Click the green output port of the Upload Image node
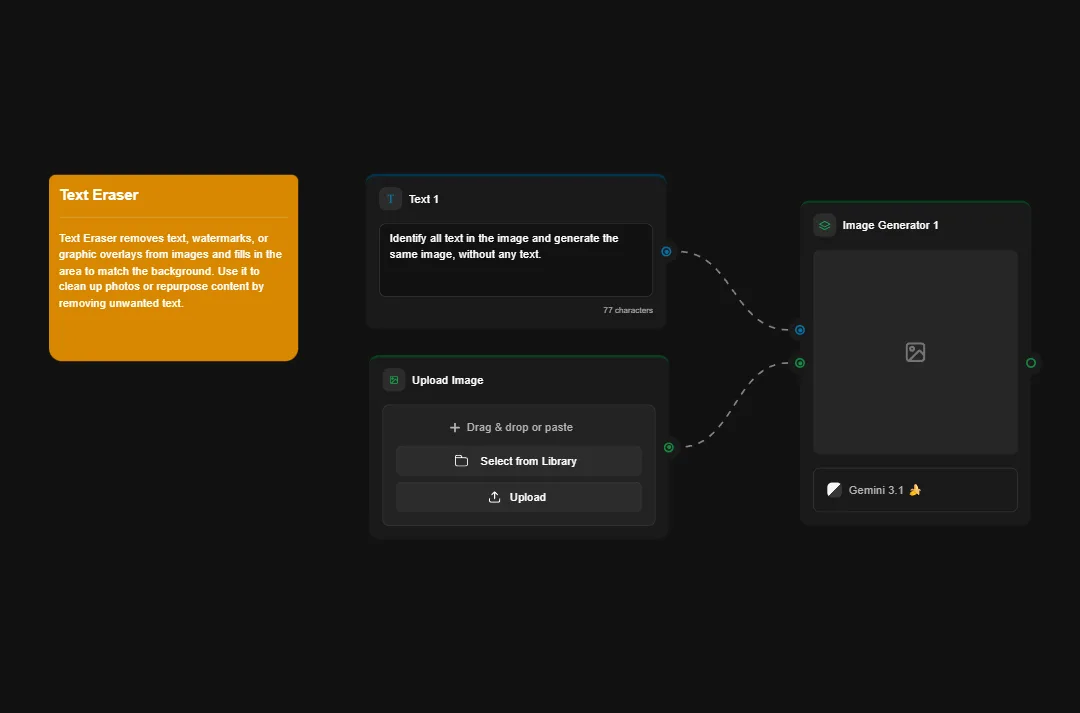 point(668,447)
